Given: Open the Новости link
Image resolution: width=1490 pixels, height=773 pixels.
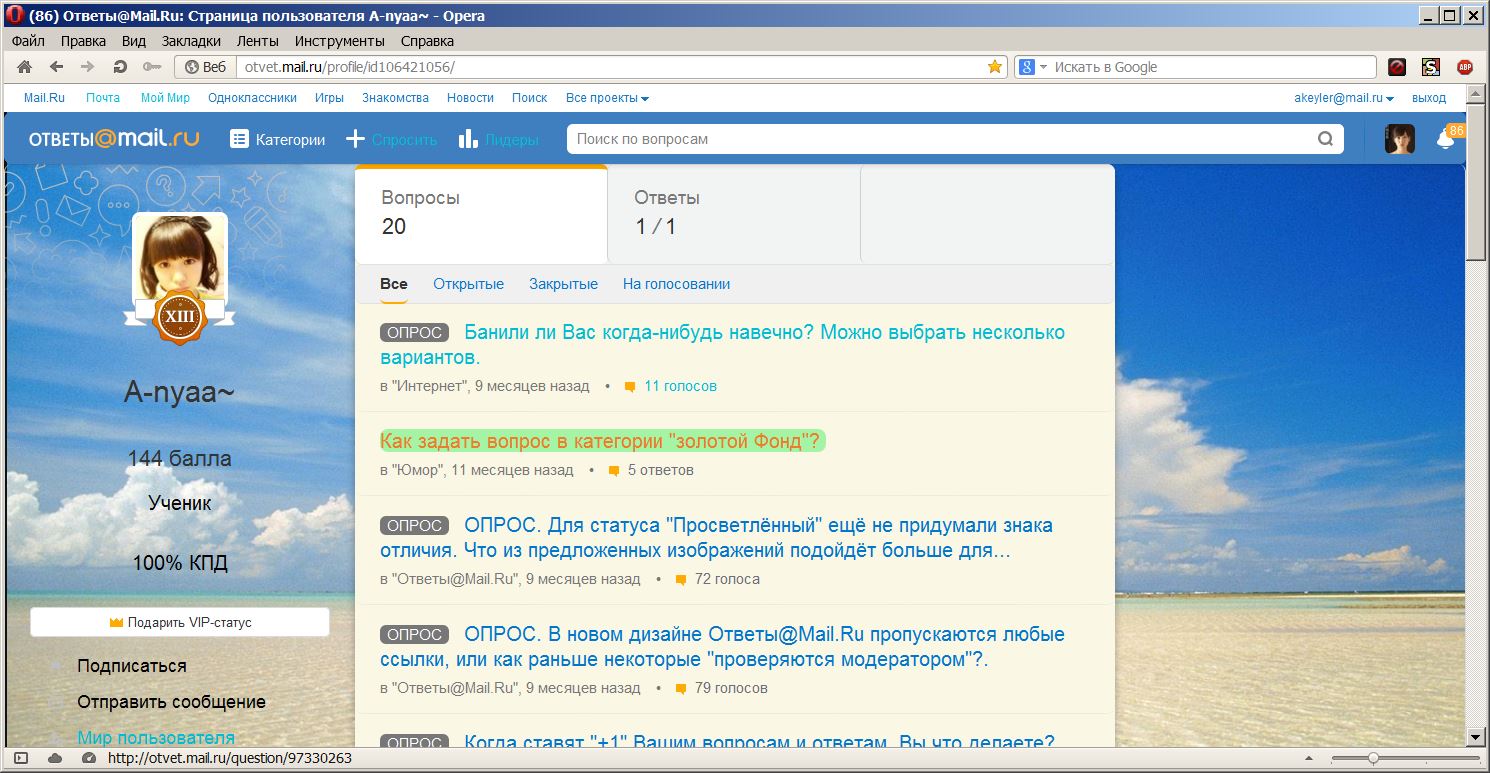Looking at the screenshot, I should [470, 98].
